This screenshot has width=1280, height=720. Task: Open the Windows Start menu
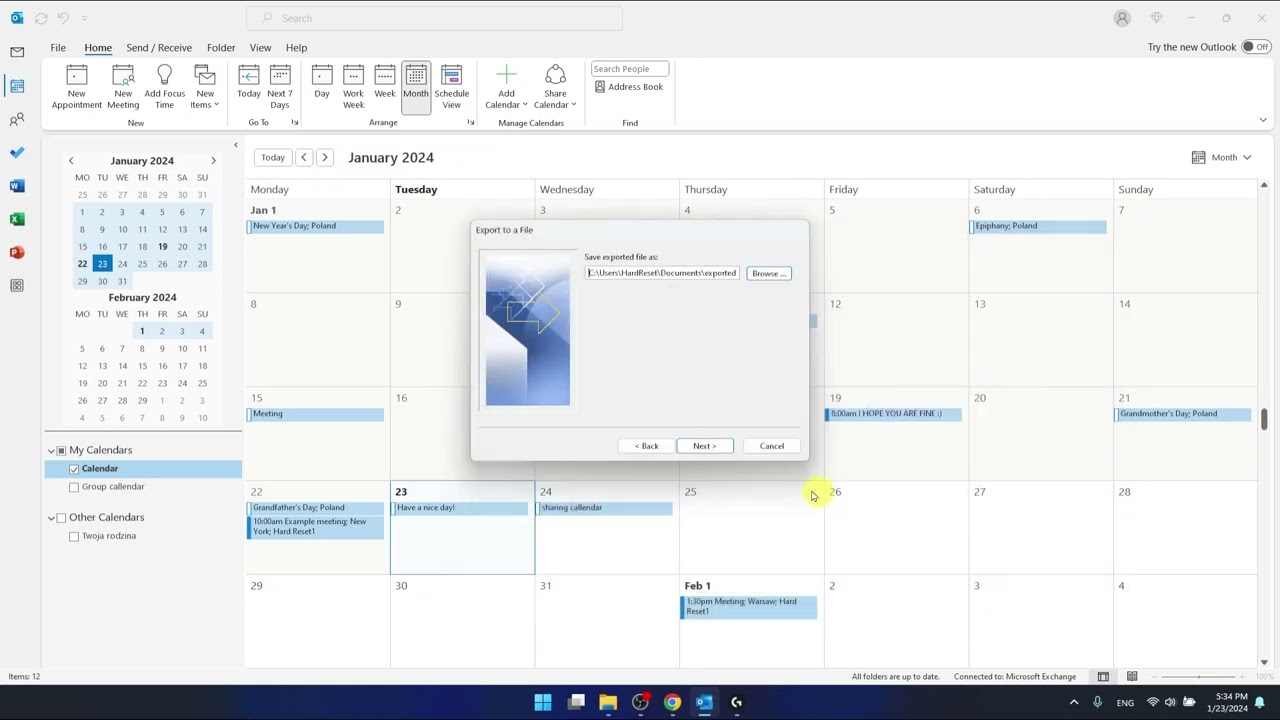click(x=543, y=702)
